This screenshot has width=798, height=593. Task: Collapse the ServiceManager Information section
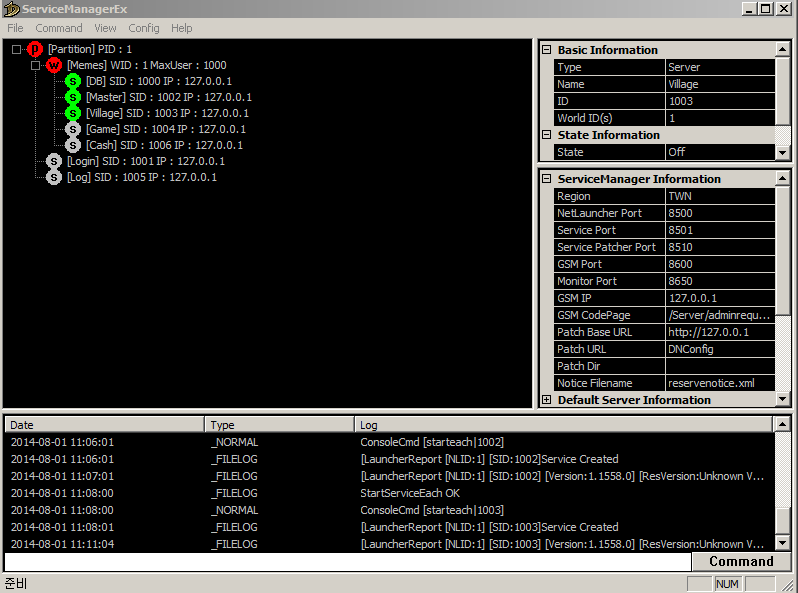pos(547,179)
